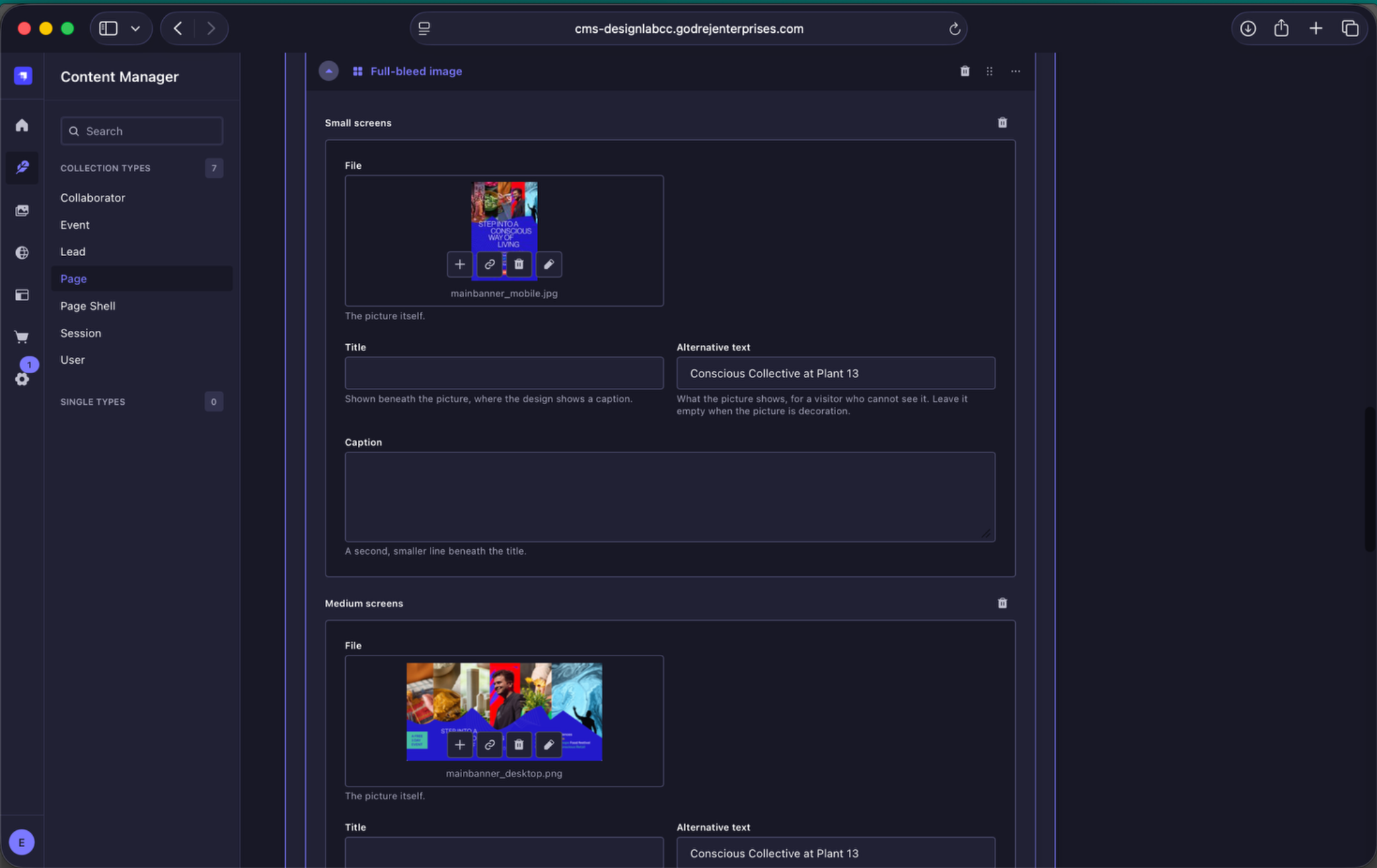Open User collection type

pos(73,360)
